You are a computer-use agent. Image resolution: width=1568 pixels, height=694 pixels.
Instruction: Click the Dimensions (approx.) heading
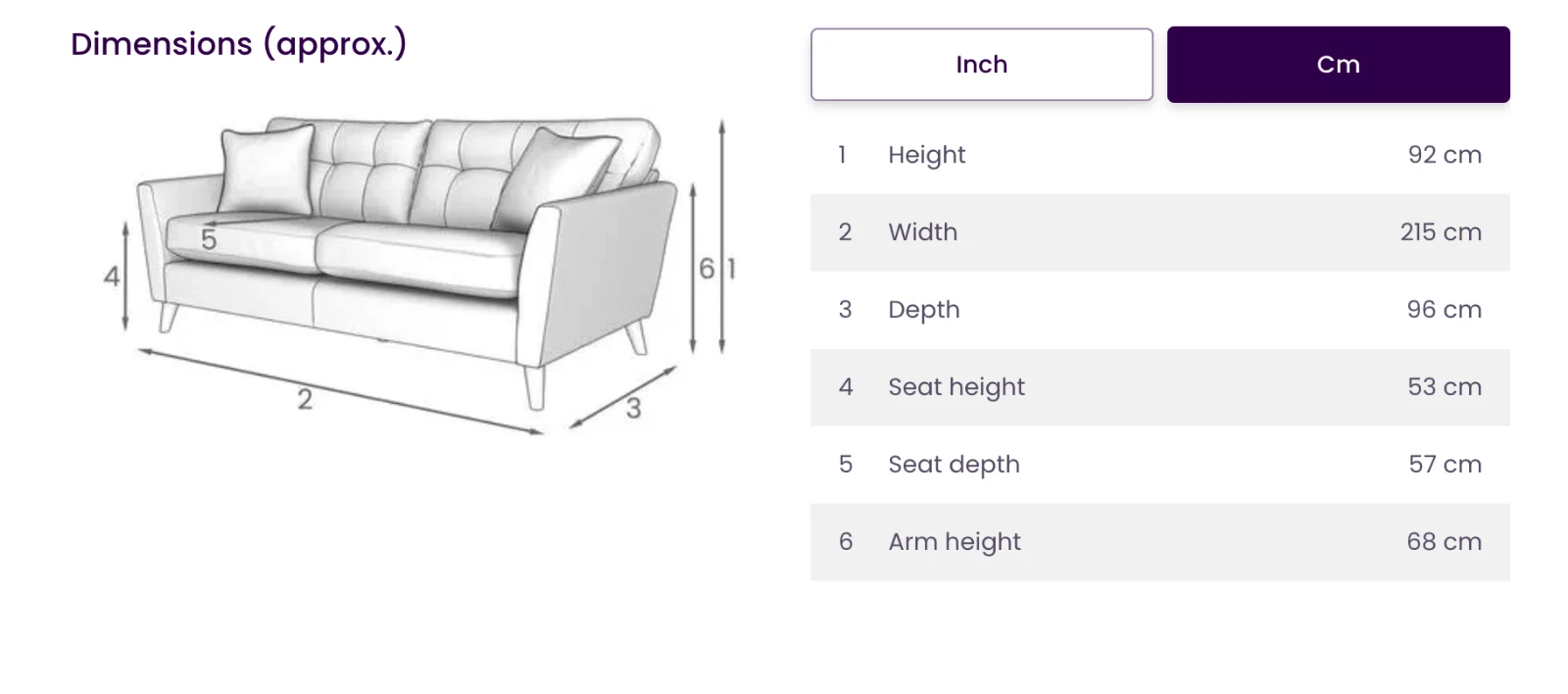click(238, 44)
